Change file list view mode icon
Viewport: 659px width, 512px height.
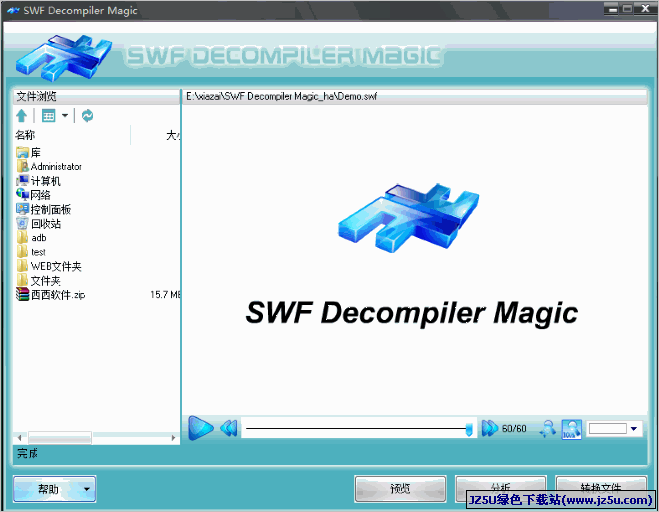coord(49,115)
